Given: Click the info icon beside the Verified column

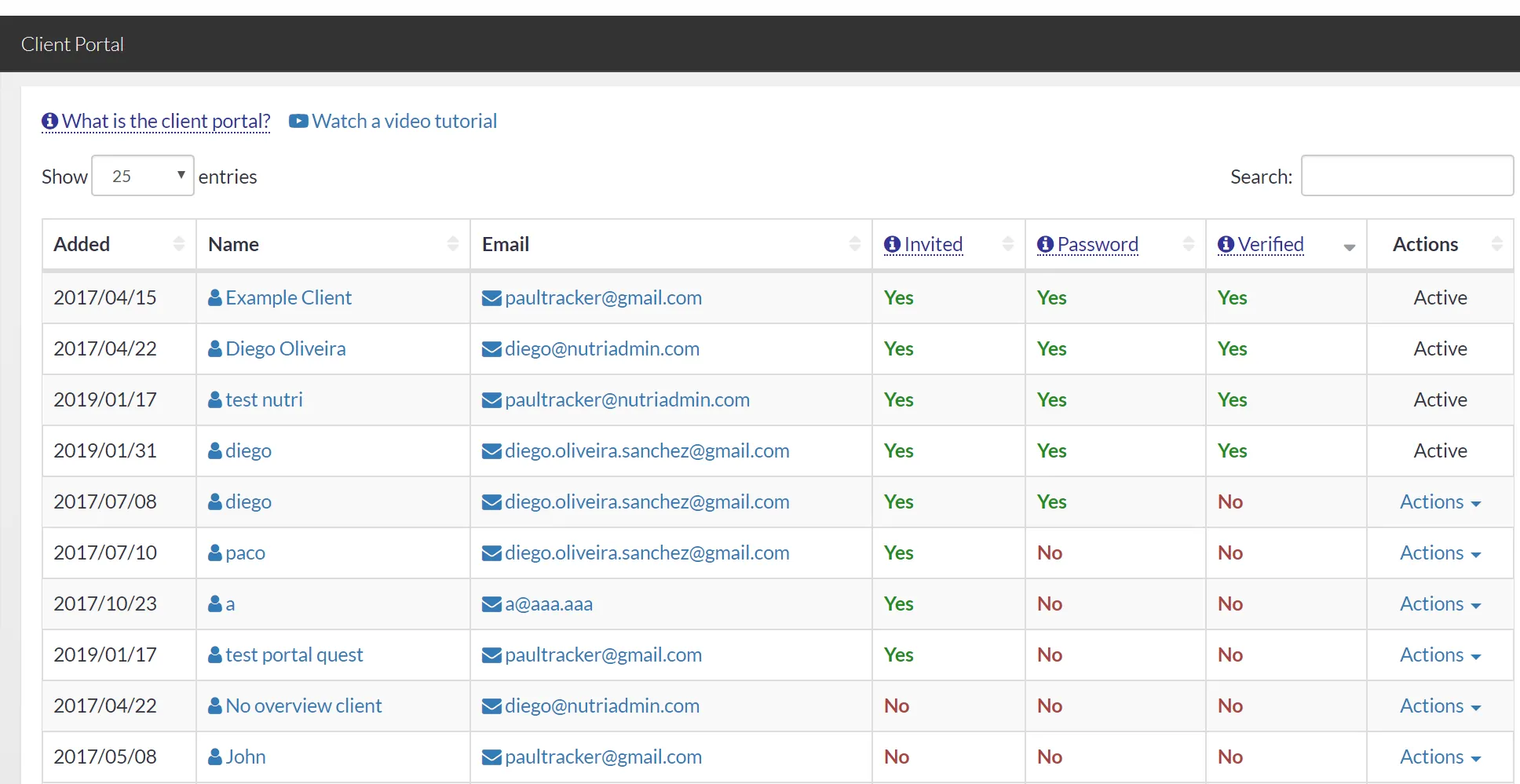Looking at the screenshot, I should tap(1226, 244).
